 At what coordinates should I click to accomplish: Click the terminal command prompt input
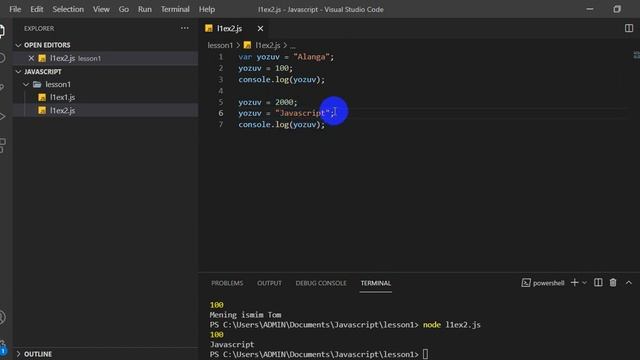[425, 354]
